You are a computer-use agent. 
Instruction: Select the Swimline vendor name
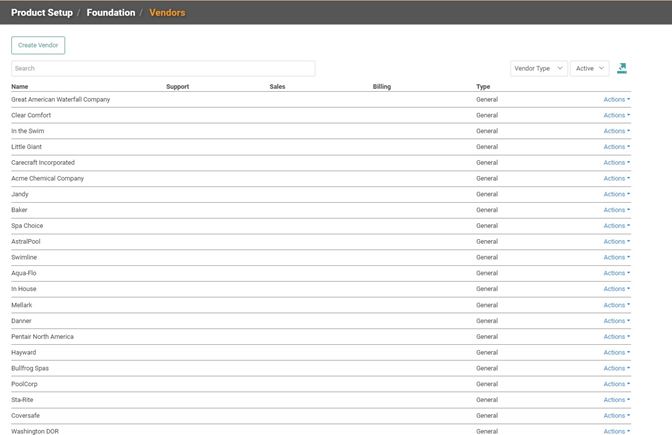point(24,258)
